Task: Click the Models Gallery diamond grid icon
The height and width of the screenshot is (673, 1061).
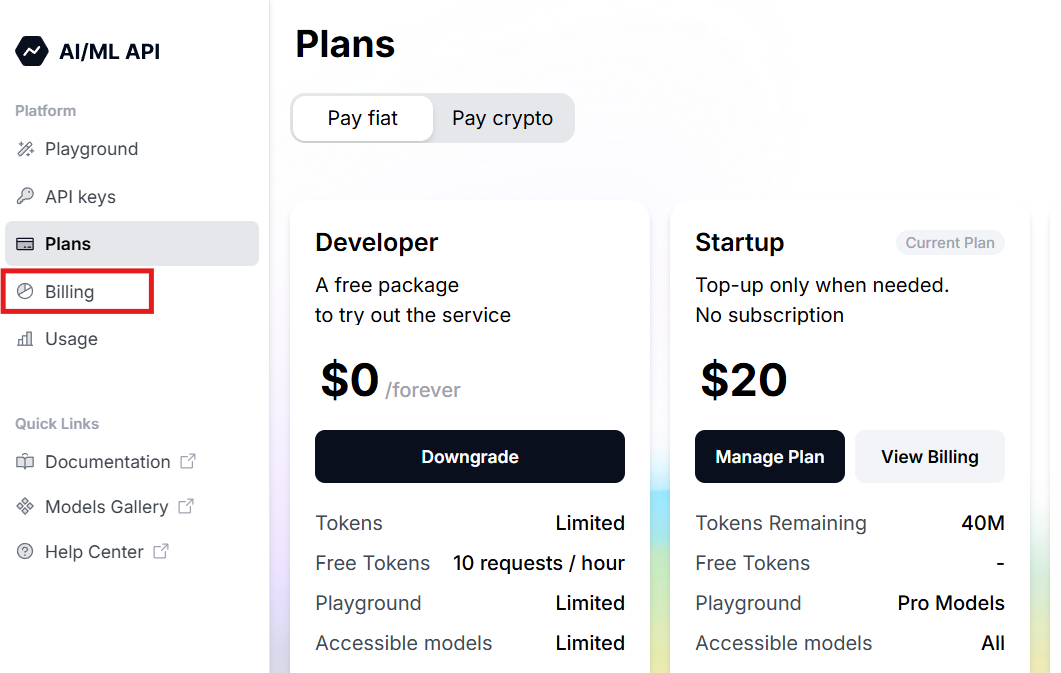Action: (x=26, y=507)
